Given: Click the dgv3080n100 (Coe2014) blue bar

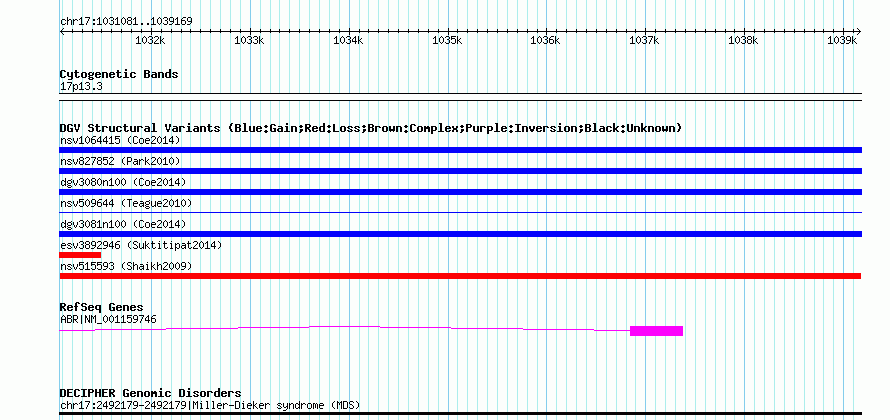Looking at the screenshot, I should [x=460, y=192].
